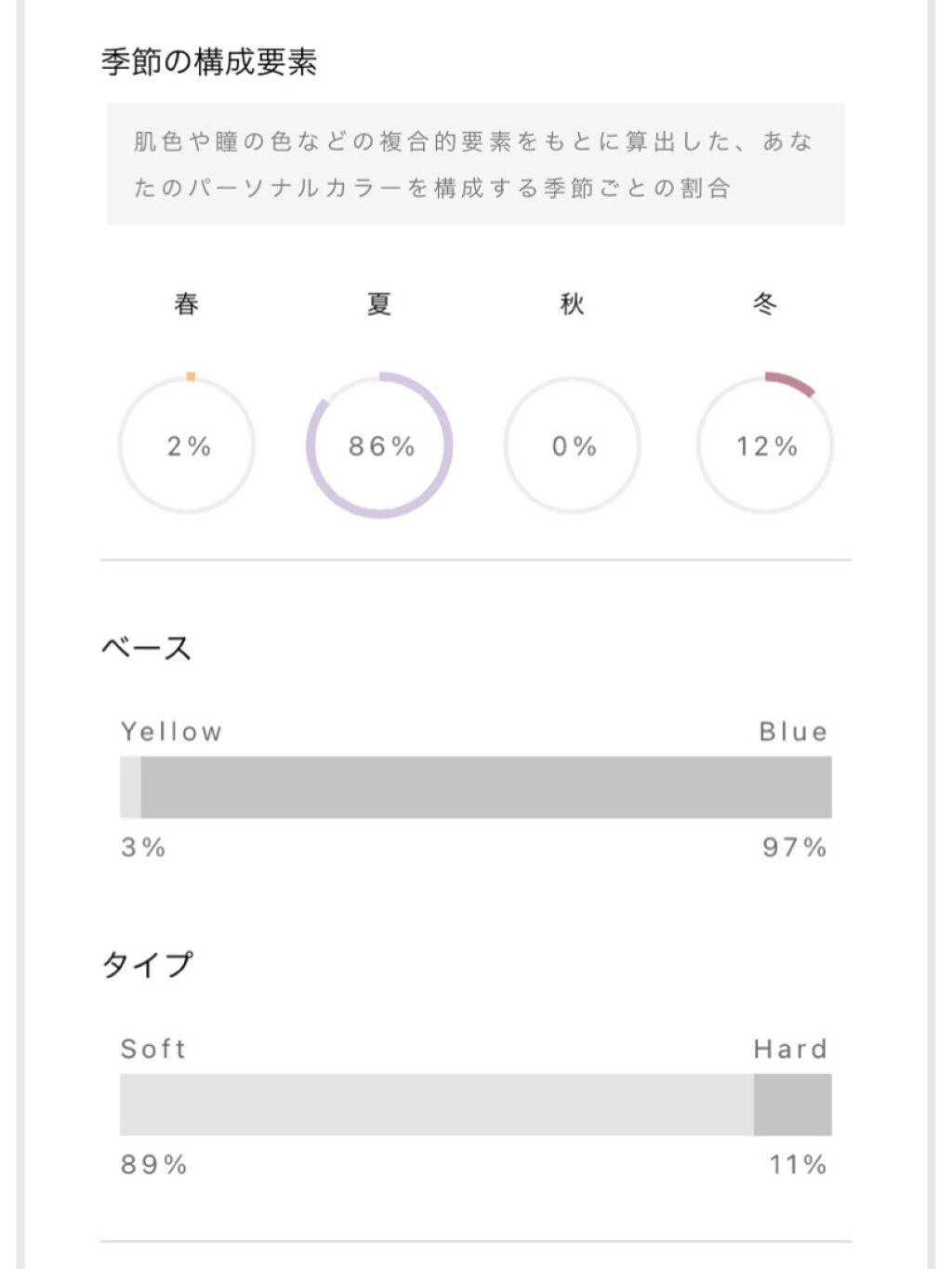This screenshot has width=952, height=1269.
Task: Tap the 春 season label
Action: [x=187, y=304]
